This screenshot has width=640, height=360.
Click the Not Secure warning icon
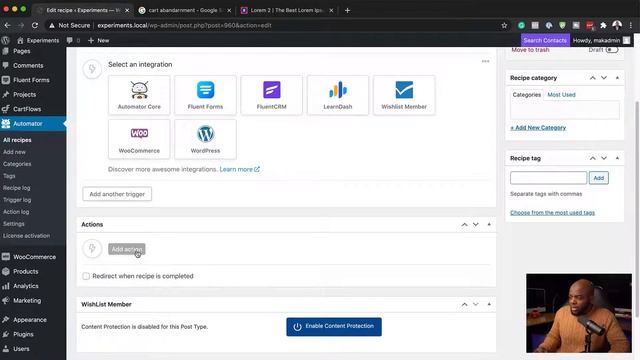click(x=52, y=25)
